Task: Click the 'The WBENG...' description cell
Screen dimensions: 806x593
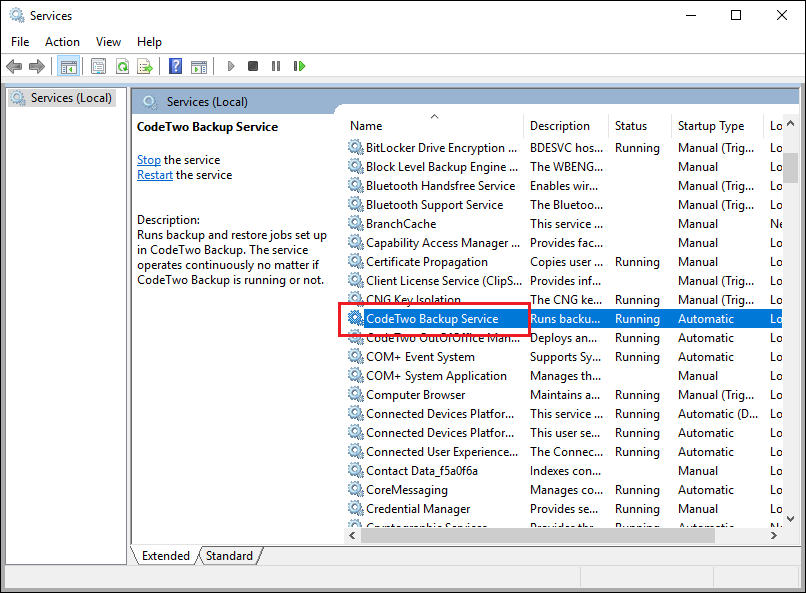Action: pyautogui.click(x=566, y=166)
